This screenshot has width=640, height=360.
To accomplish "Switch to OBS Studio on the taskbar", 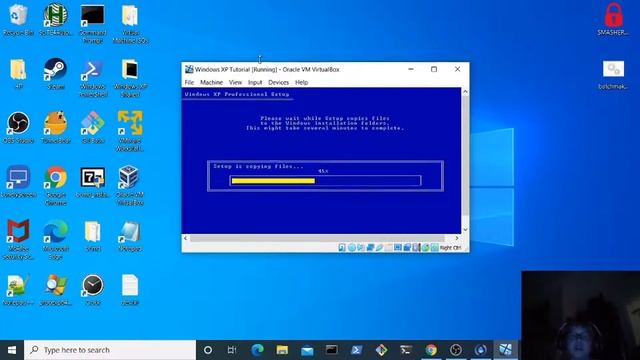I will click(x=456, y=350).
